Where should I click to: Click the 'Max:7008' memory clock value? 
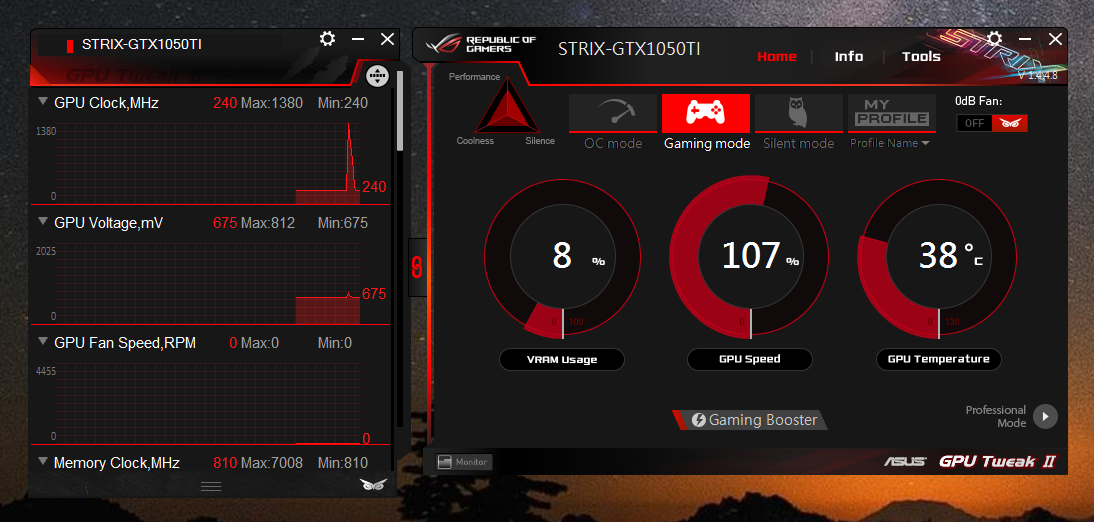[x=271, y=463]
